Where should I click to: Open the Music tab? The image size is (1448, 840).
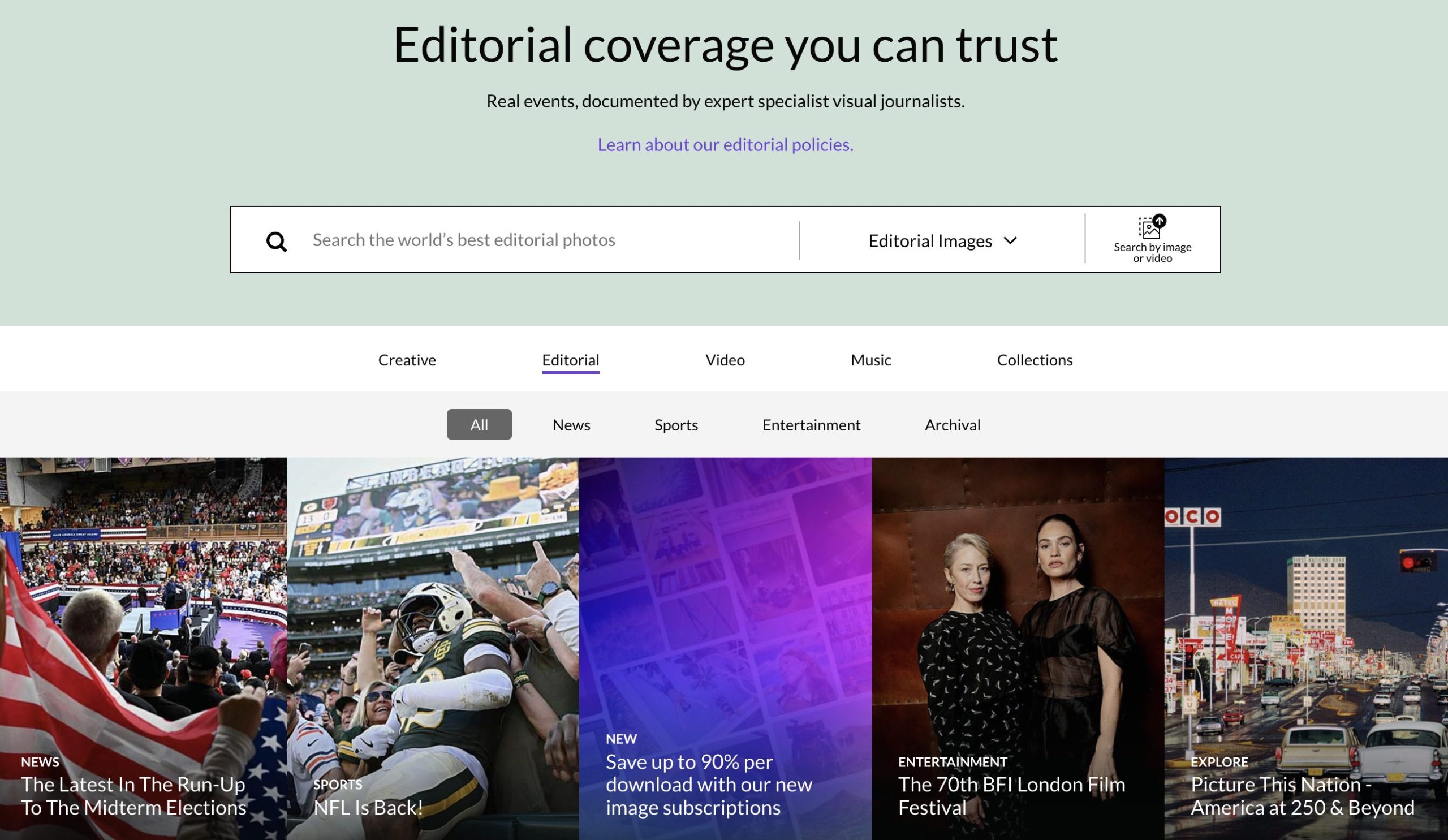[871, 360]
